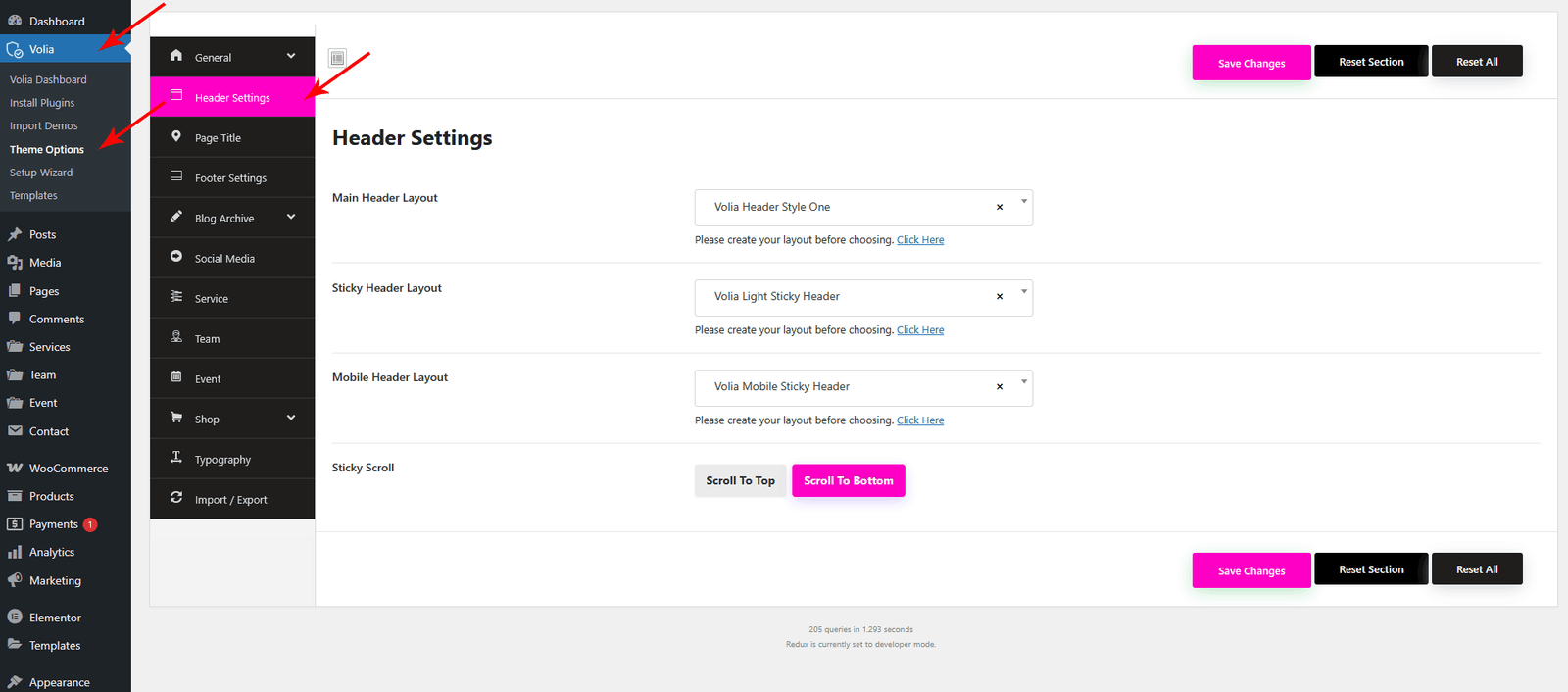
Task: Clear the Volia Header Style One selection
Action: [1000, 207]
